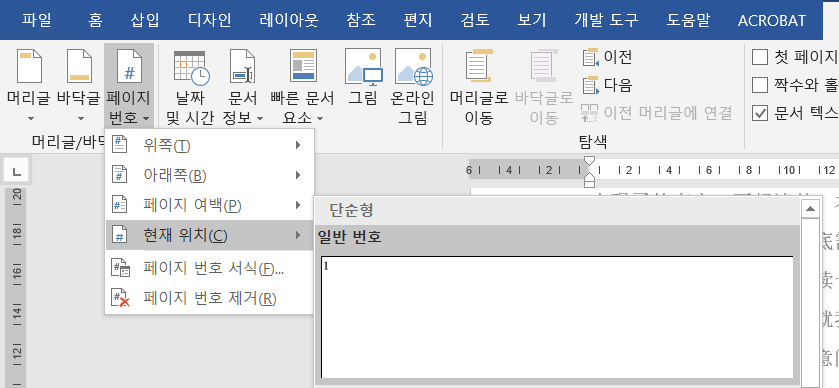Toggle 짝수와 홀수 different odd/even checkbox
The width and height of the screenshot is (839, 388).
pyautogui.click(x=760, y=85)
